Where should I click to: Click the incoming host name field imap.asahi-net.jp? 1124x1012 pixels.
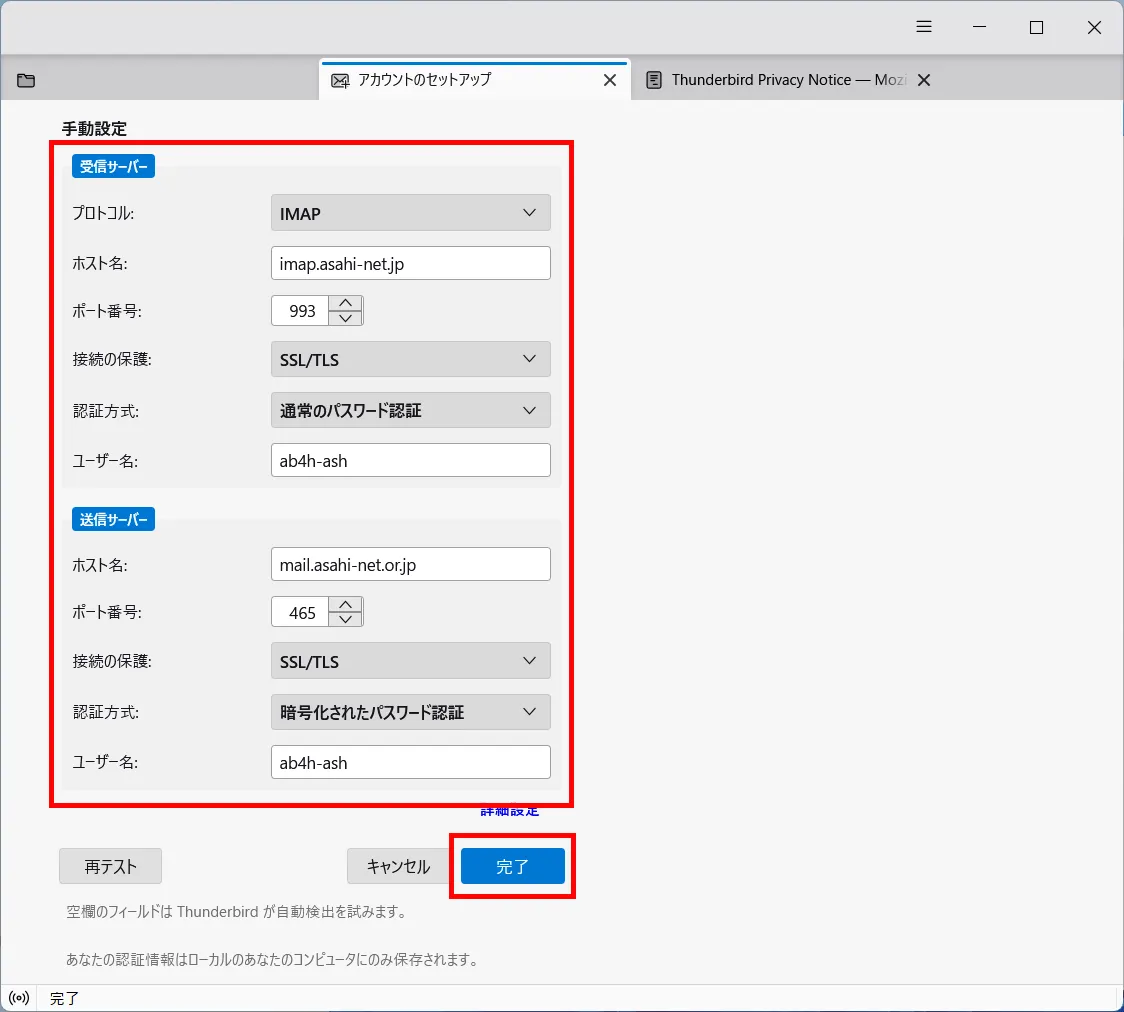[x=410, y=262]
